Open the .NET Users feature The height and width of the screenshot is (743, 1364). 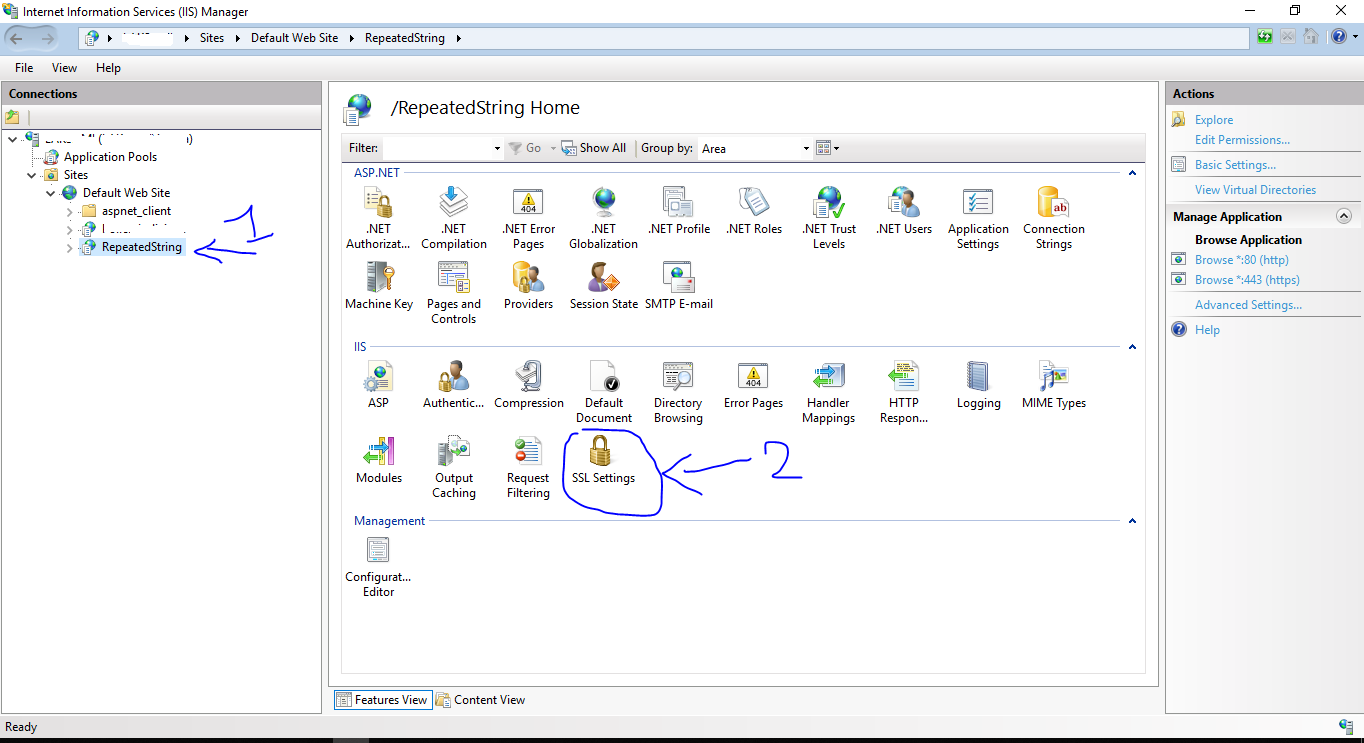tap(904, 211)
